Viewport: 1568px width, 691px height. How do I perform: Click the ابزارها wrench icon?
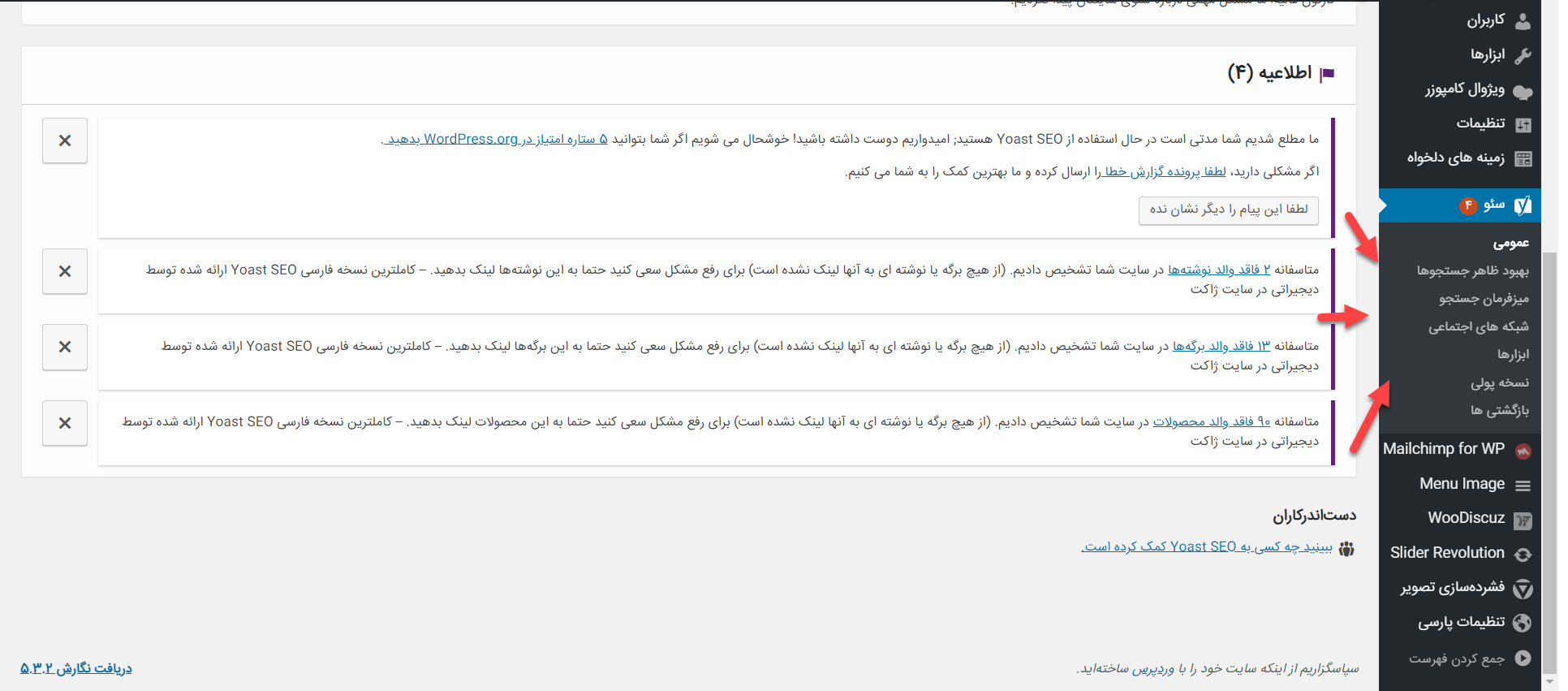(1523, 55)
